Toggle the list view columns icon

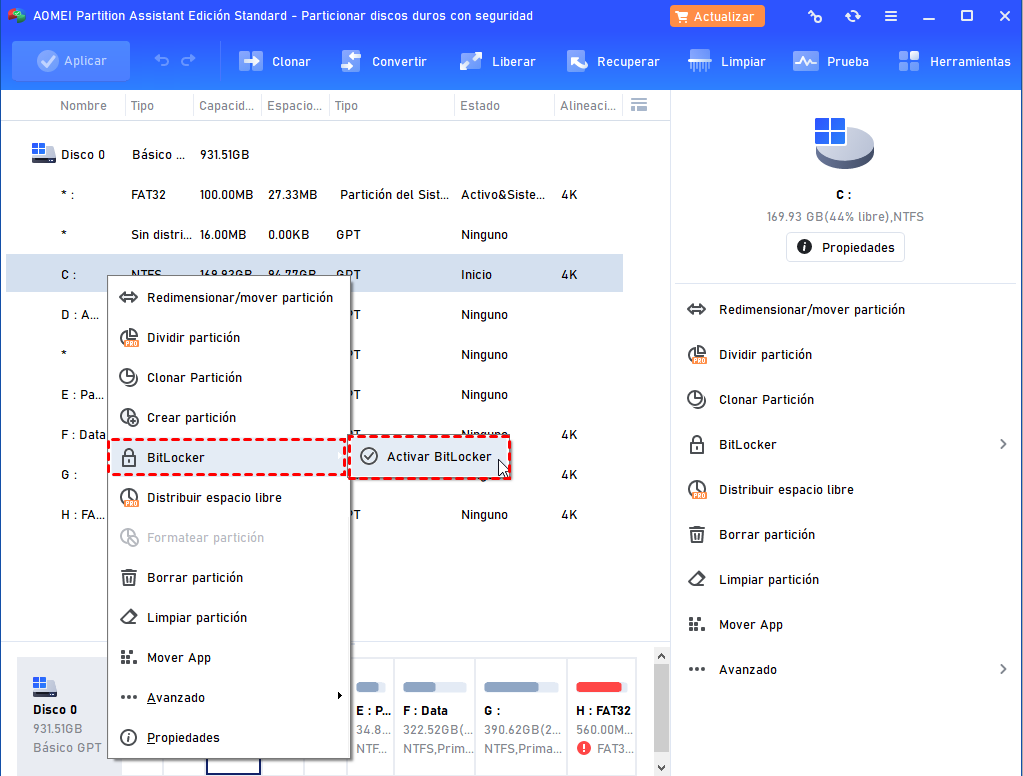point(639,104)
